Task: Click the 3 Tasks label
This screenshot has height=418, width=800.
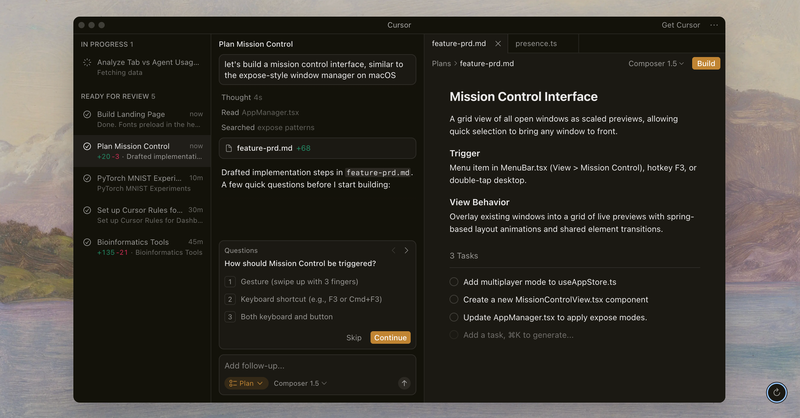Action: [x=463, y=256]
